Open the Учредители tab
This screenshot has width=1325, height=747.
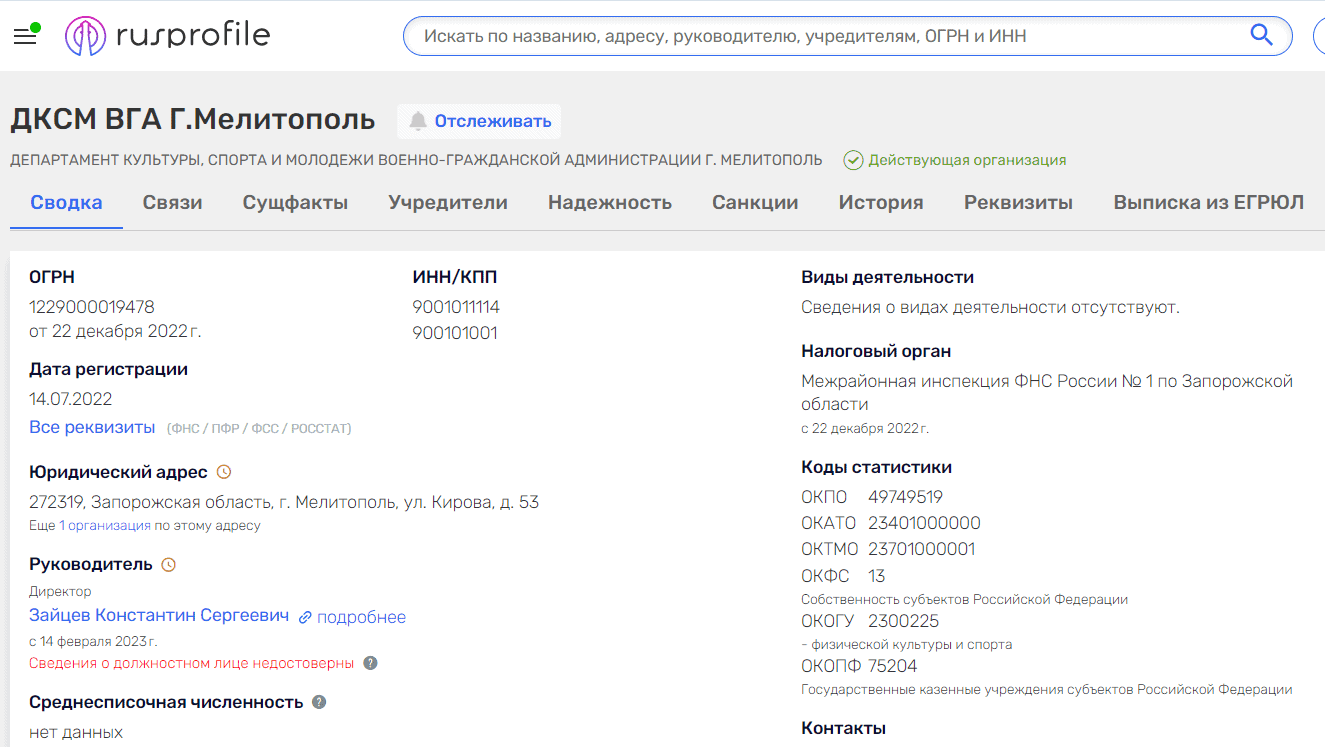coord(447,203)
